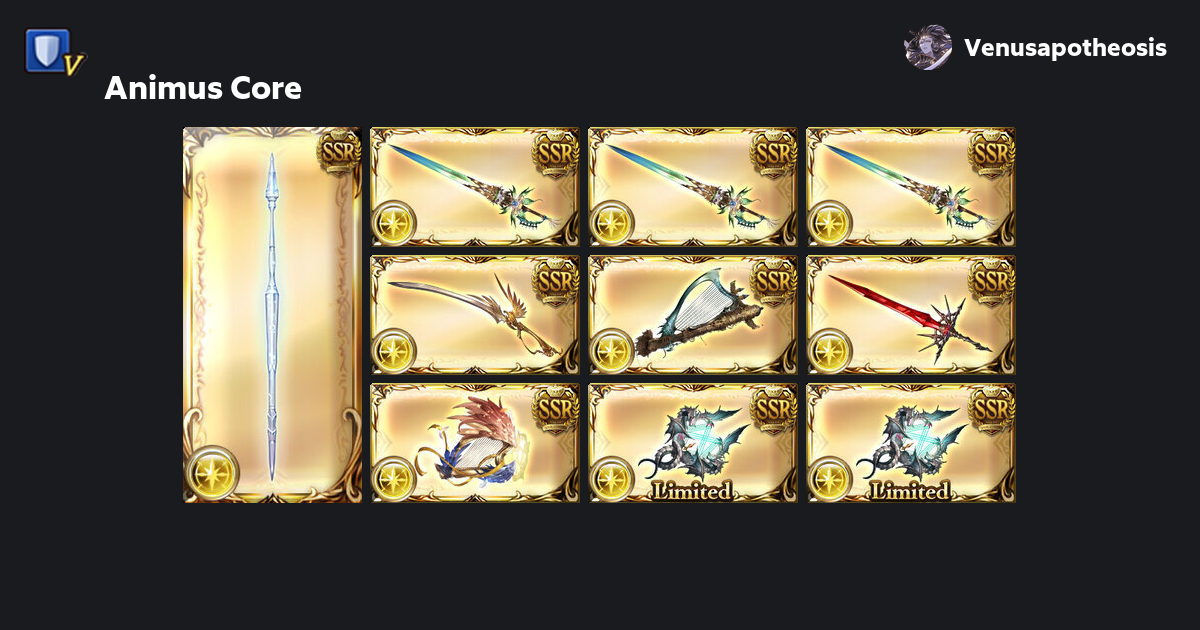Click the SSR badge on red sword card

click(x=993, y=281)
